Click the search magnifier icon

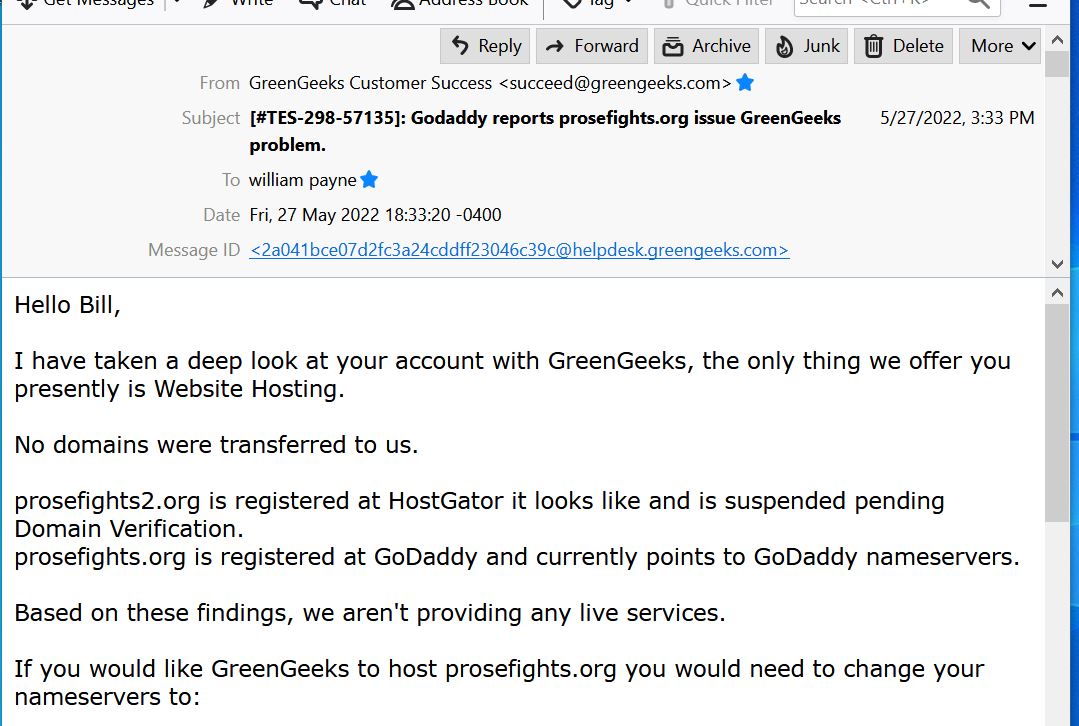pyautogui.click(x=979, y=3)
